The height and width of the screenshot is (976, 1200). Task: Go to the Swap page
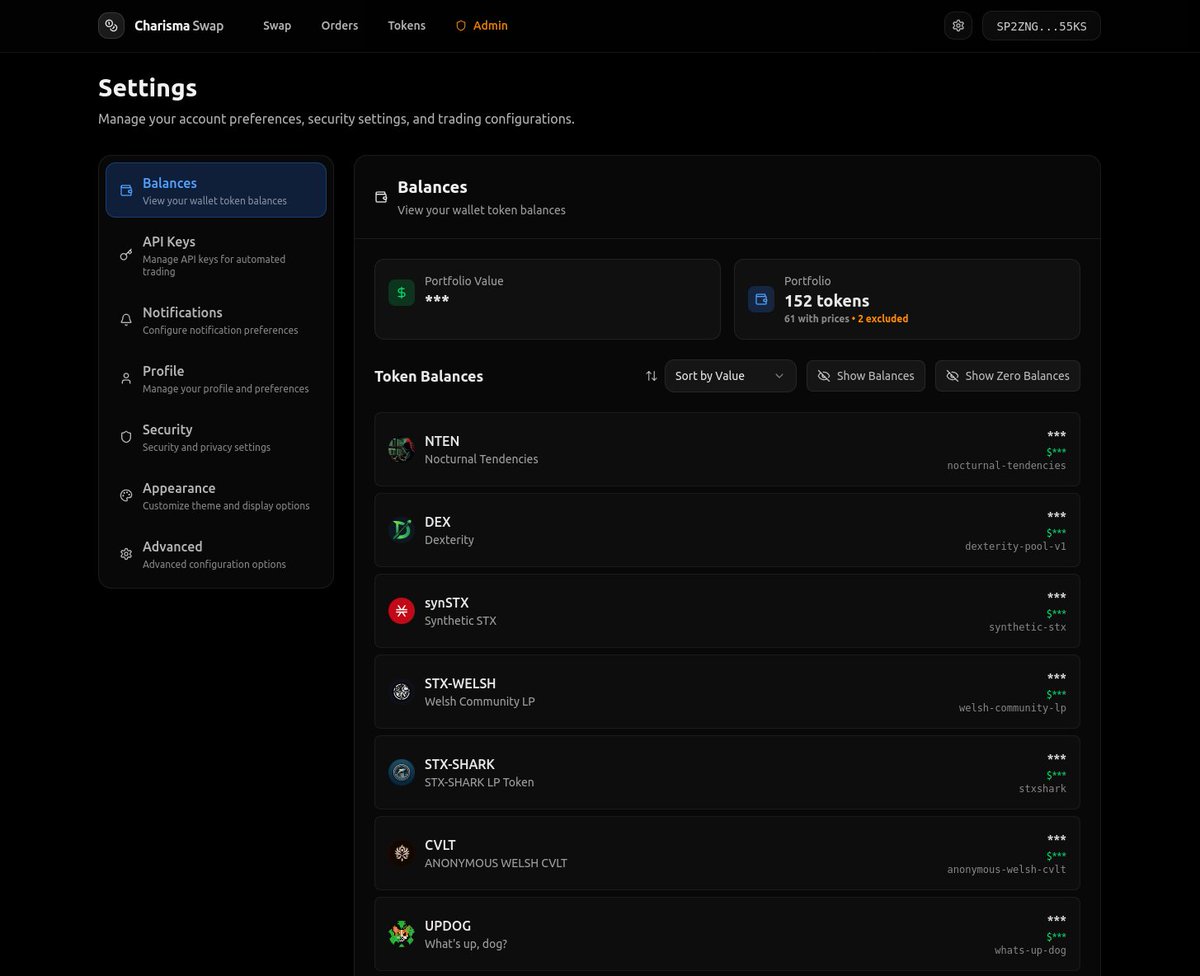click(x=277, y=26)
